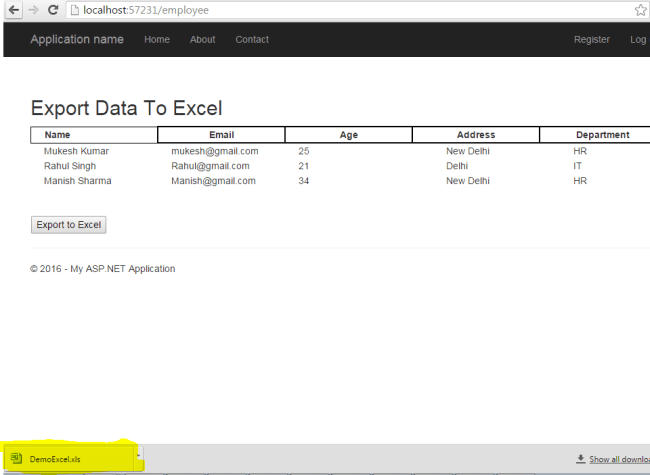Select the Rahul Singh name cell

coord(70,166)
